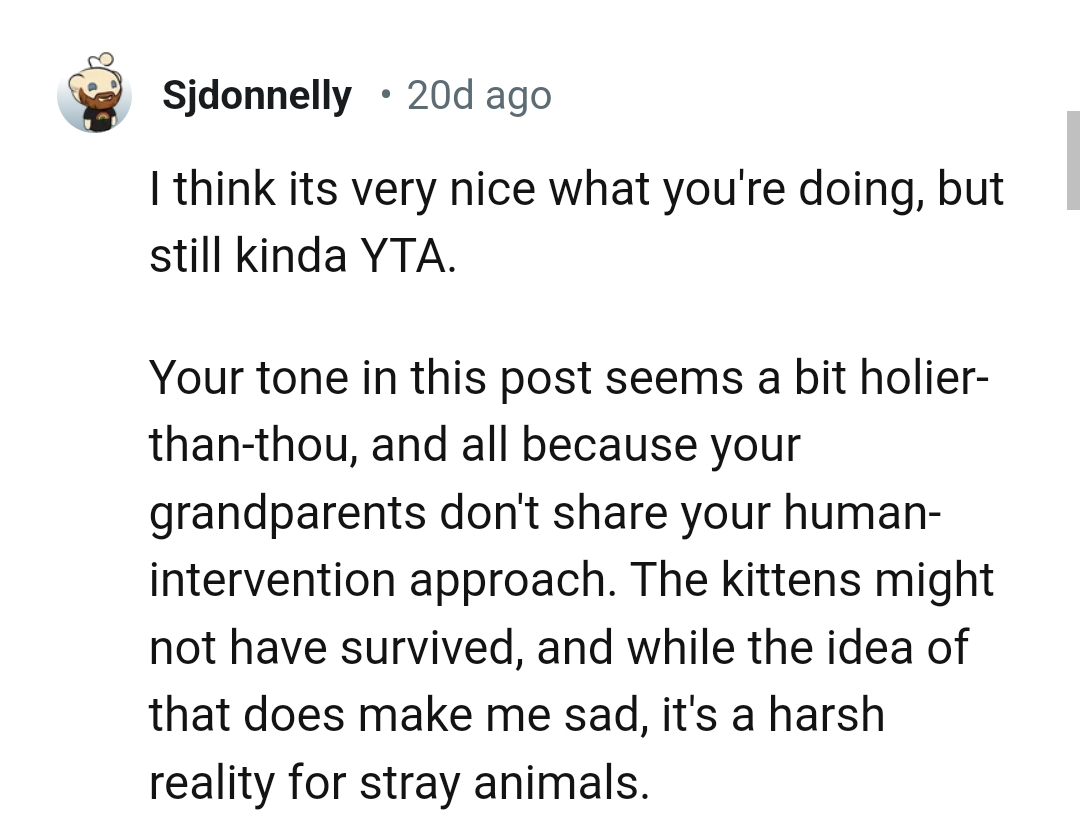1080x831 pixels.
Task: Click the Sjdonnelly username link
Action: [x=256, y=96]
